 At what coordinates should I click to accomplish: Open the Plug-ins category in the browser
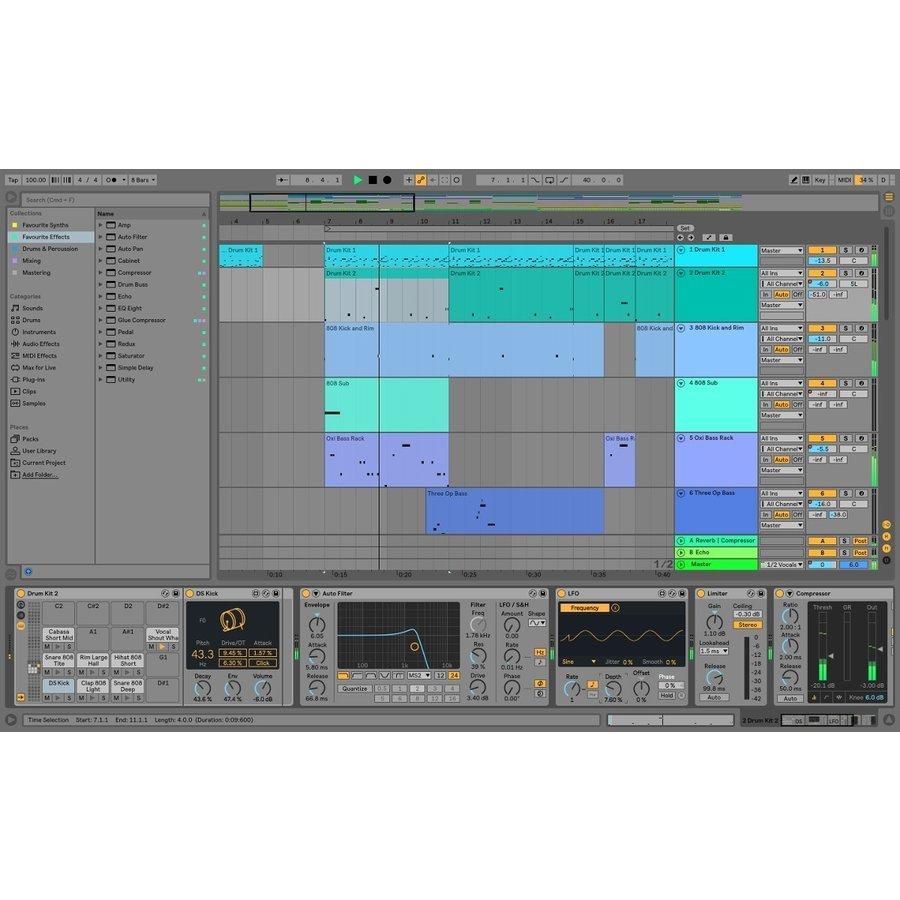(x=32, y=379)
